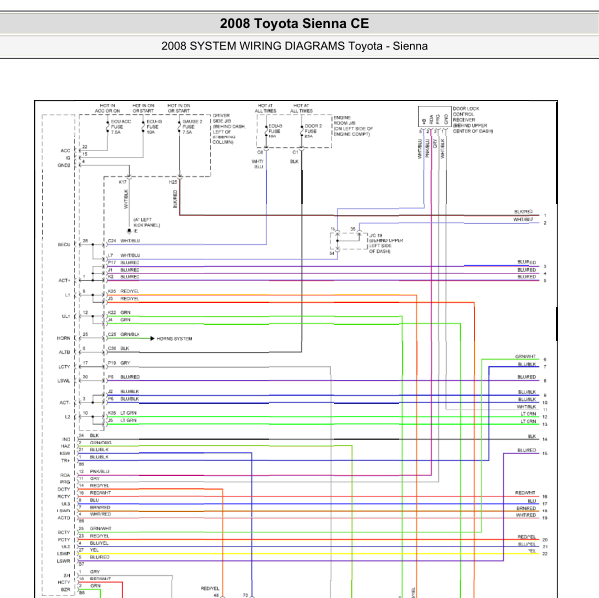Click the 'C25 GRN/BLK' wire label
Viewport: 599px width, 598px height.
(124, 335)
